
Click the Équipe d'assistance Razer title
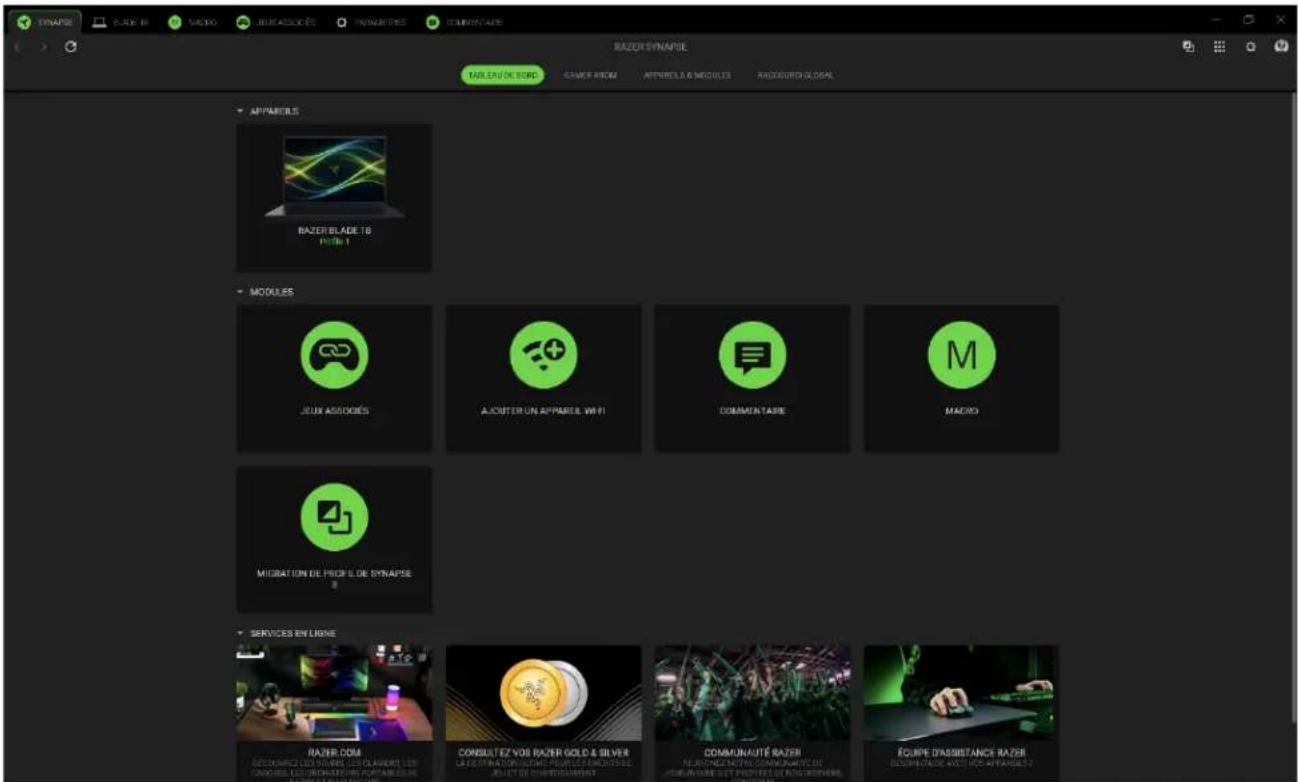(961, 752)
